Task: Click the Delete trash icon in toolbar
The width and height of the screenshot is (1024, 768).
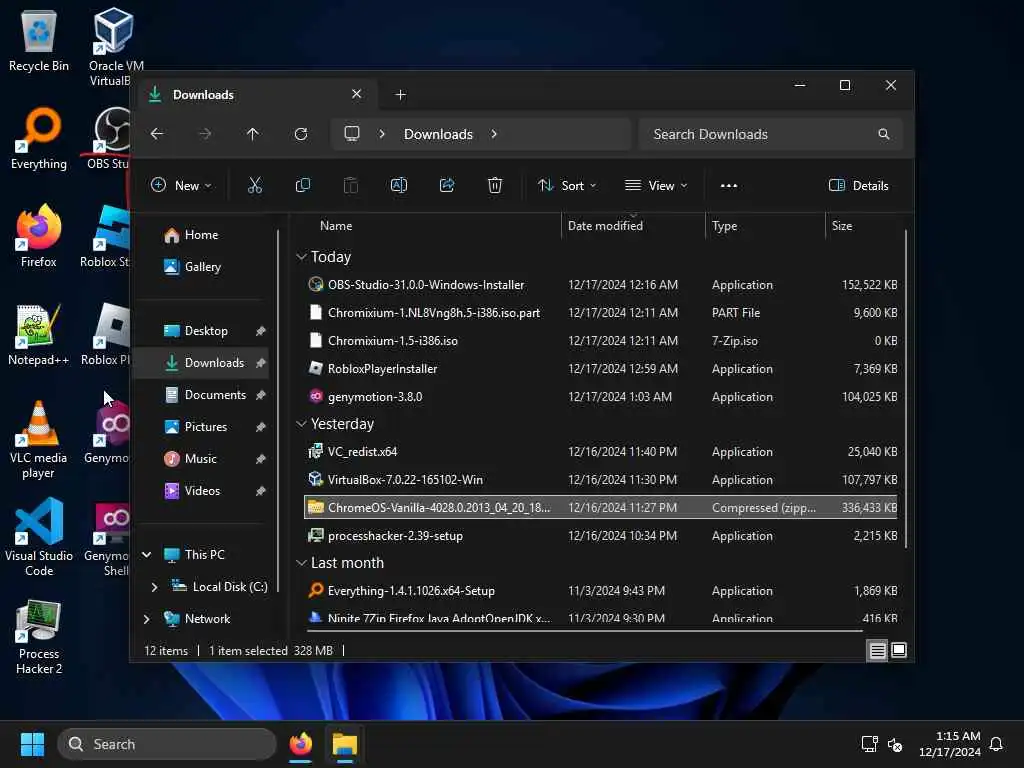Action: pyautogui.click(x=495, y=185)
